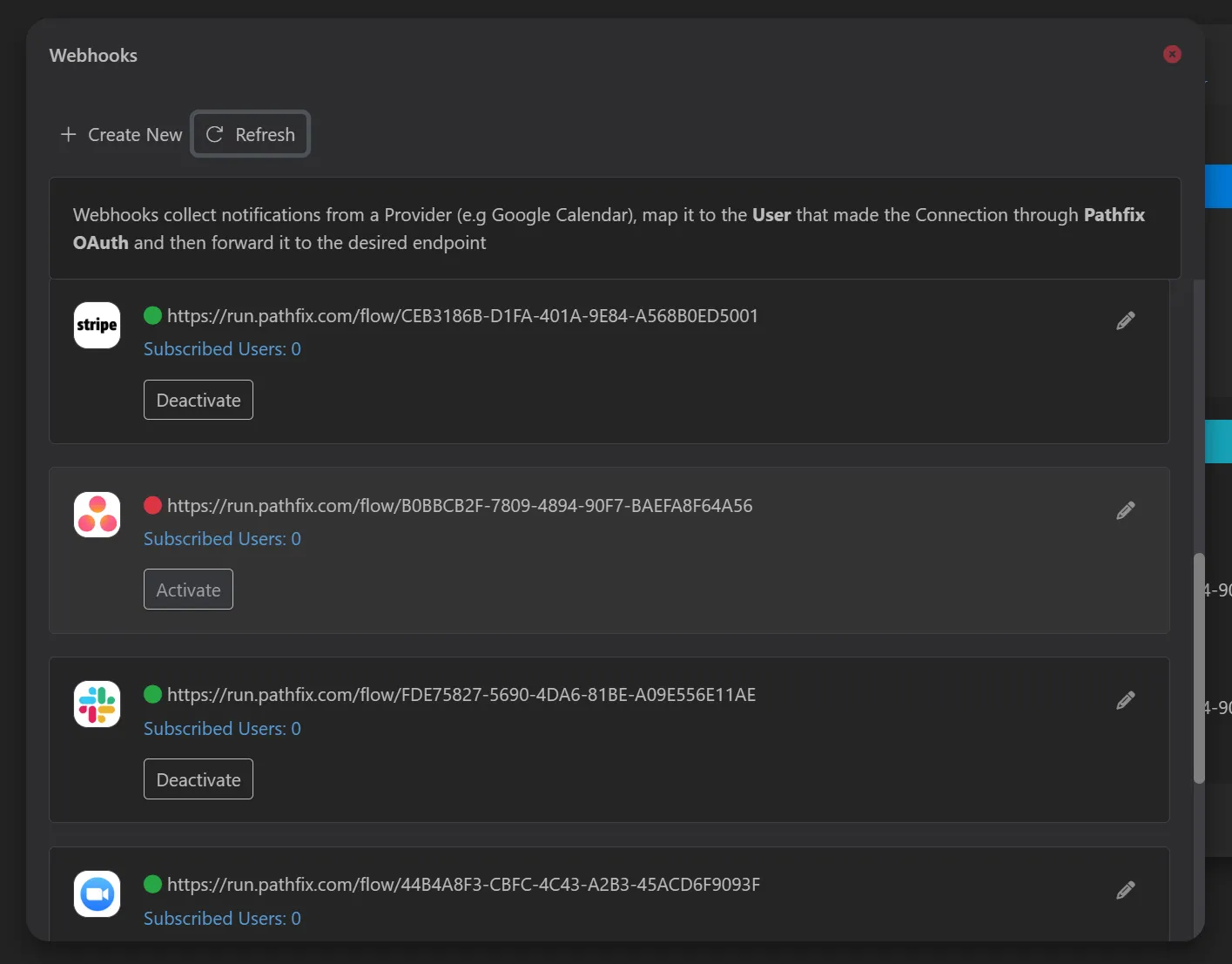
Task: Refresh the webhooks list
Action: 251,134
